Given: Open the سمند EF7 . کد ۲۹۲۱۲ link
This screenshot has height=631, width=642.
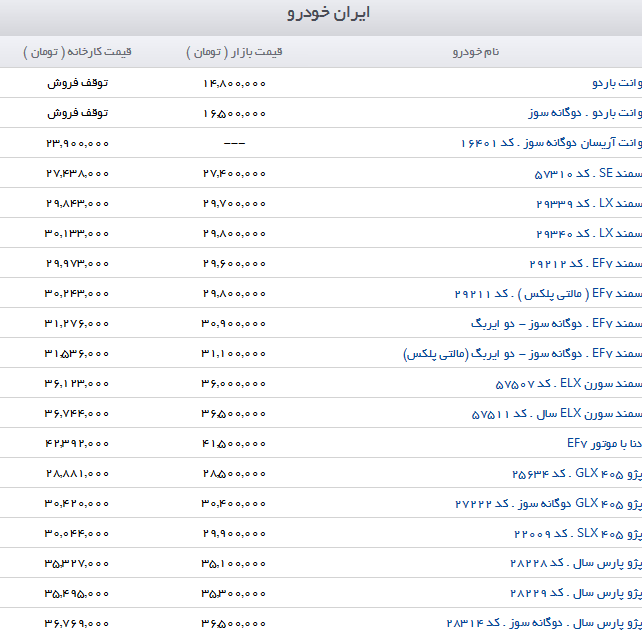Looking at the screenshot, I should coord(585,263).
